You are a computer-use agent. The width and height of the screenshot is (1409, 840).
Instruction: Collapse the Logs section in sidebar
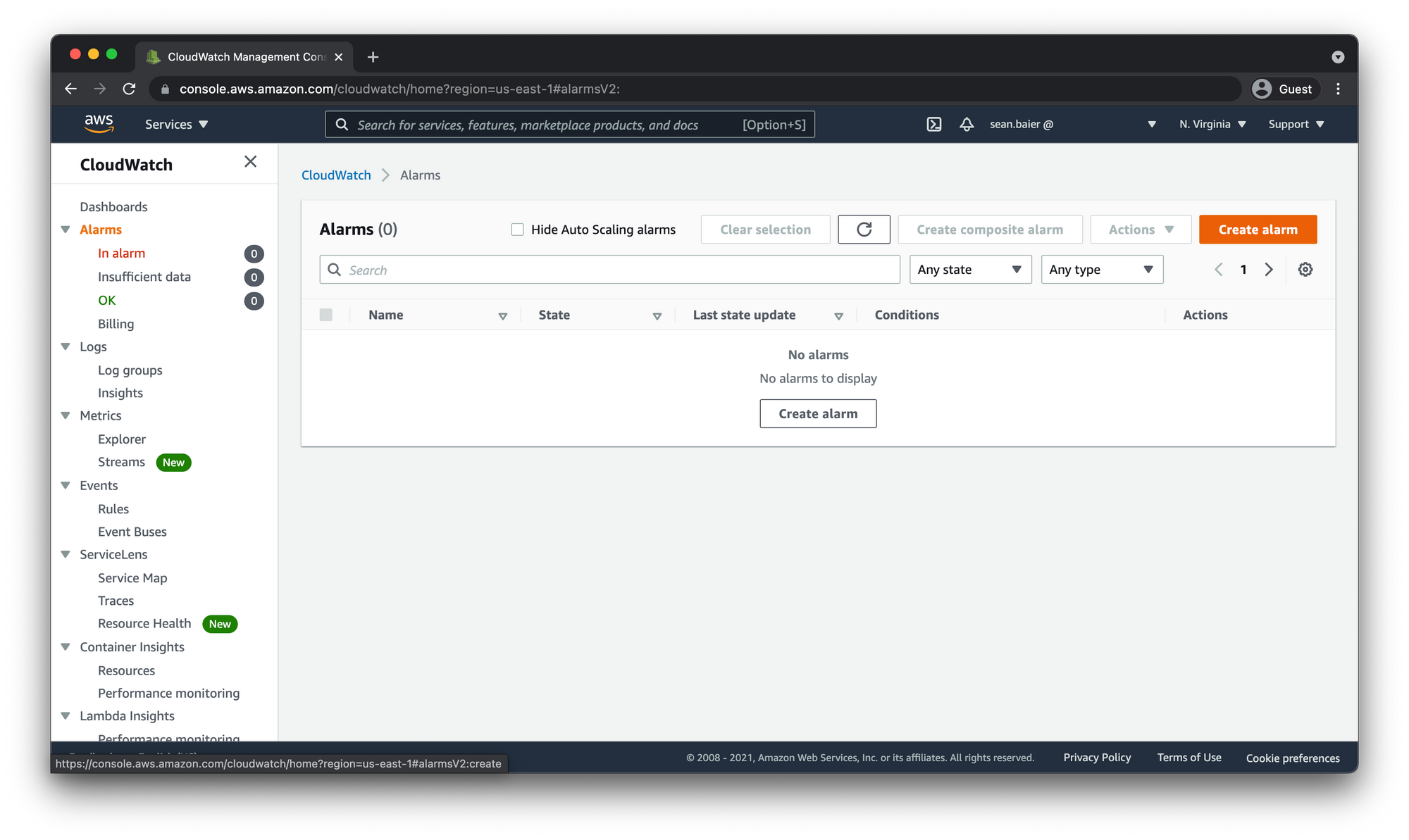click(66, 346)
